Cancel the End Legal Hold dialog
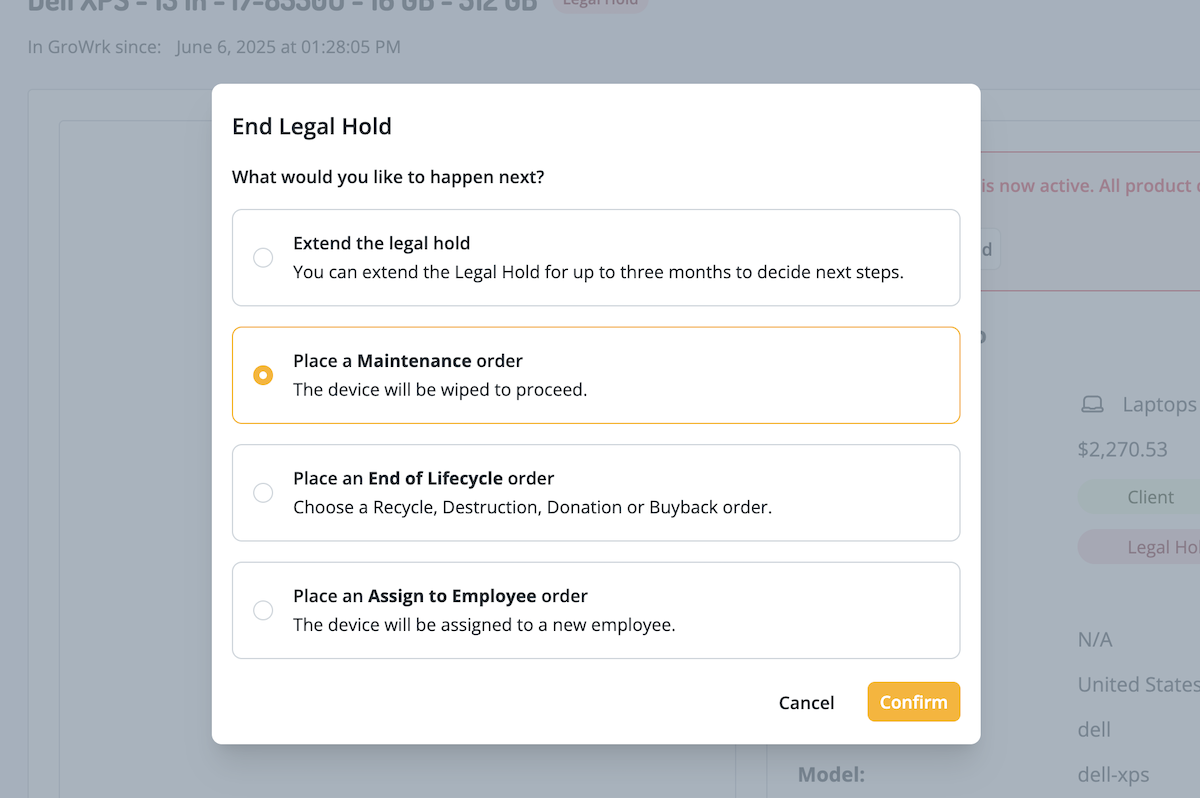Screen dimensions: 1200x798 [x=806, y=702]
